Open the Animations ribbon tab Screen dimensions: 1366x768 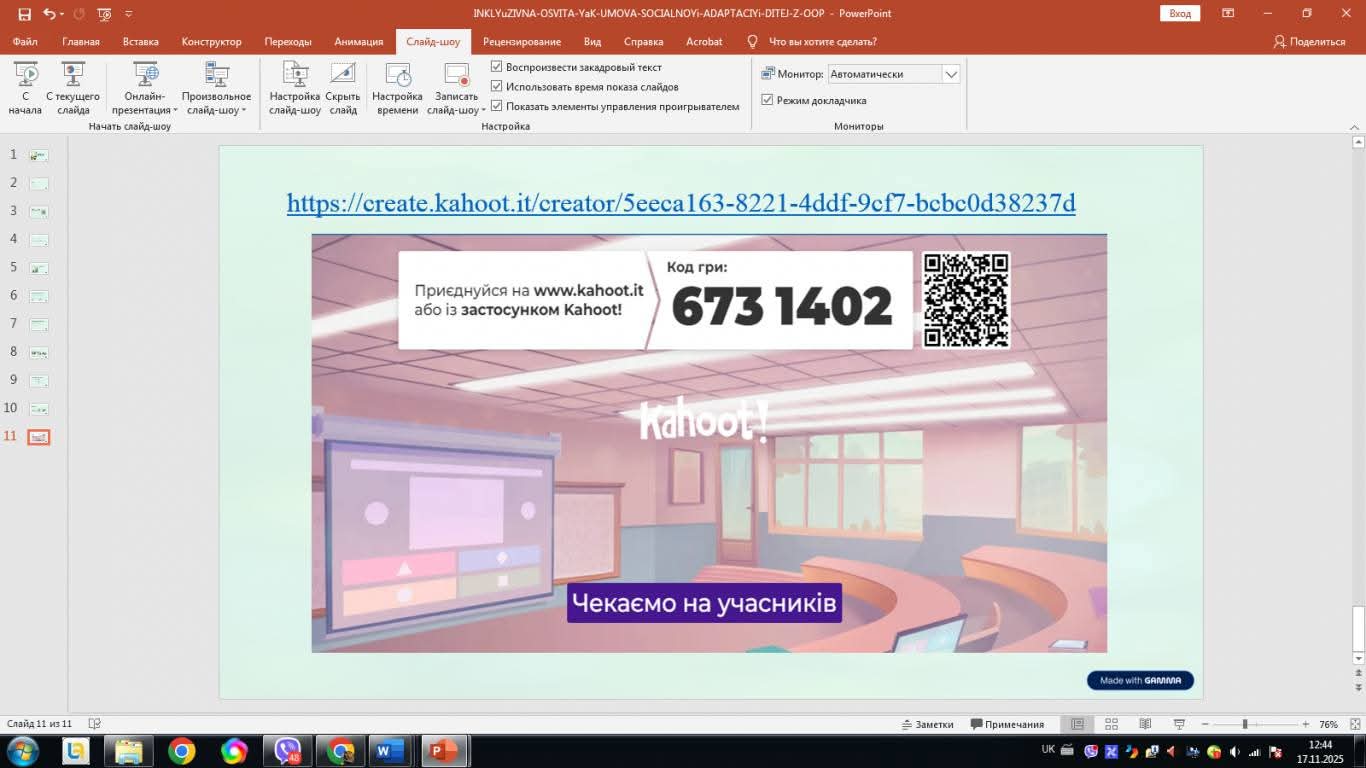click(358, 42)
